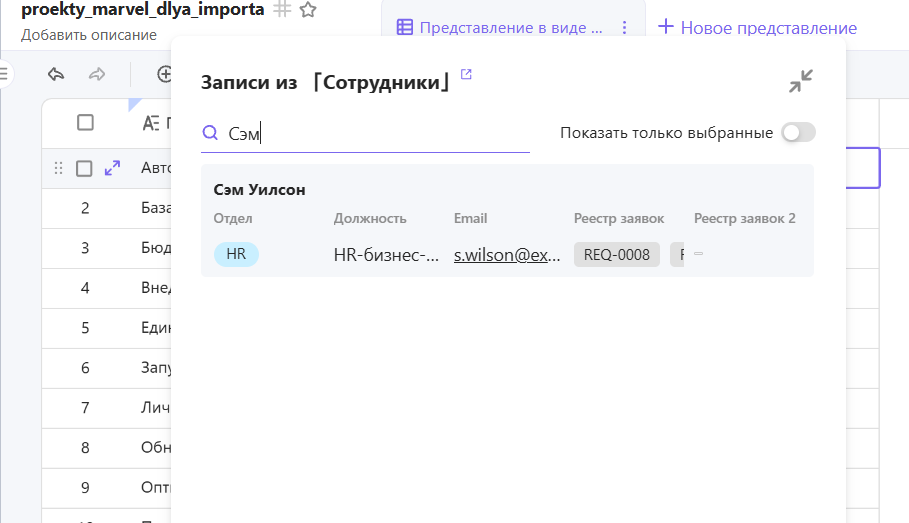Click Добавить описание text
Viewport: 909px width, 523px height.
tap(89, 35)
